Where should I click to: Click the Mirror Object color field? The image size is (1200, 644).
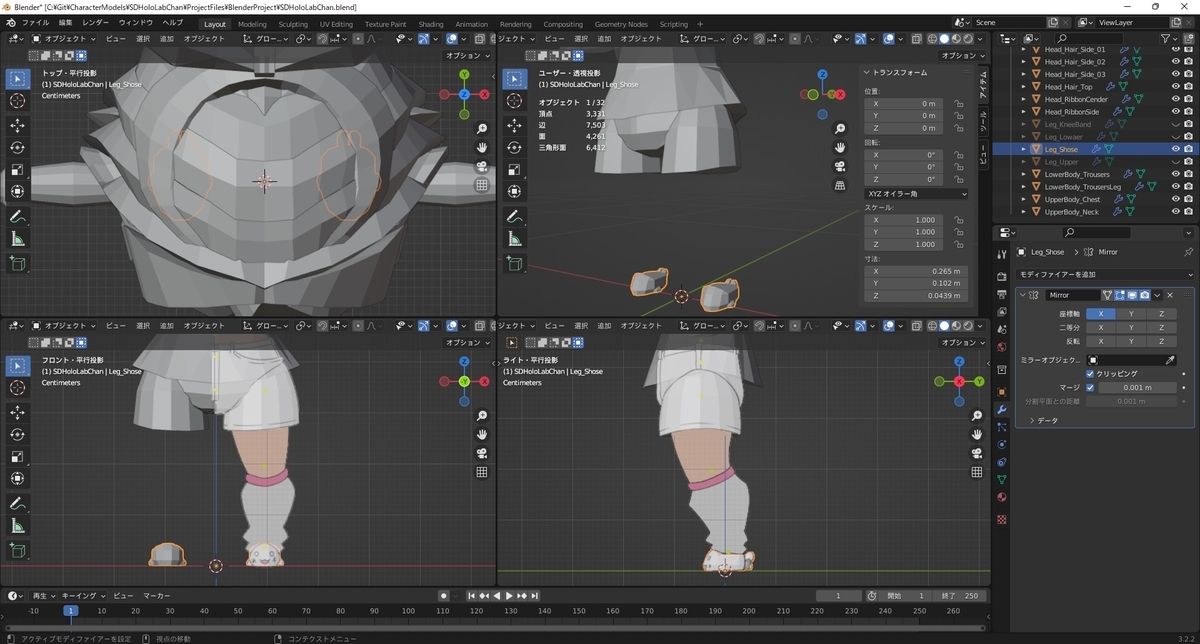(1131, 360)
